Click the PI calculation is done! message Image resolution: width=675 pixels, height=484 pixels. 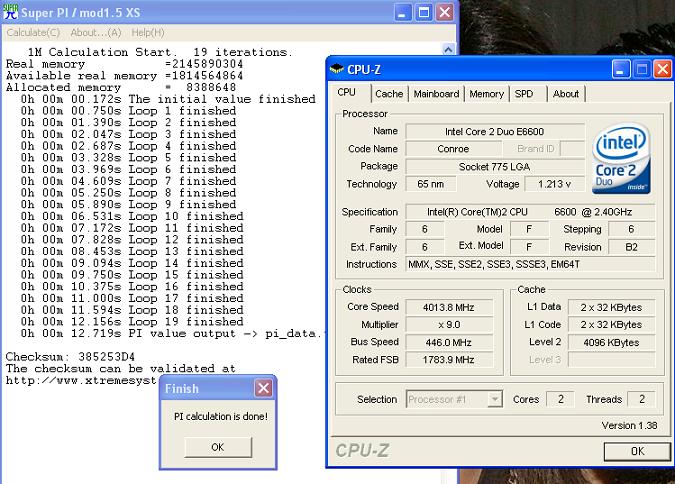point(221,416)
